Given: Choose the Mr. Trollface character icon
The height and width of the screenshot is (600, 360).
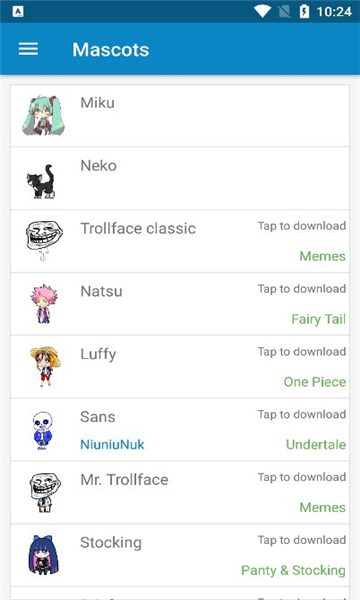Looking at the screenshot, I should pyautogui.click(x=45, y=492).
